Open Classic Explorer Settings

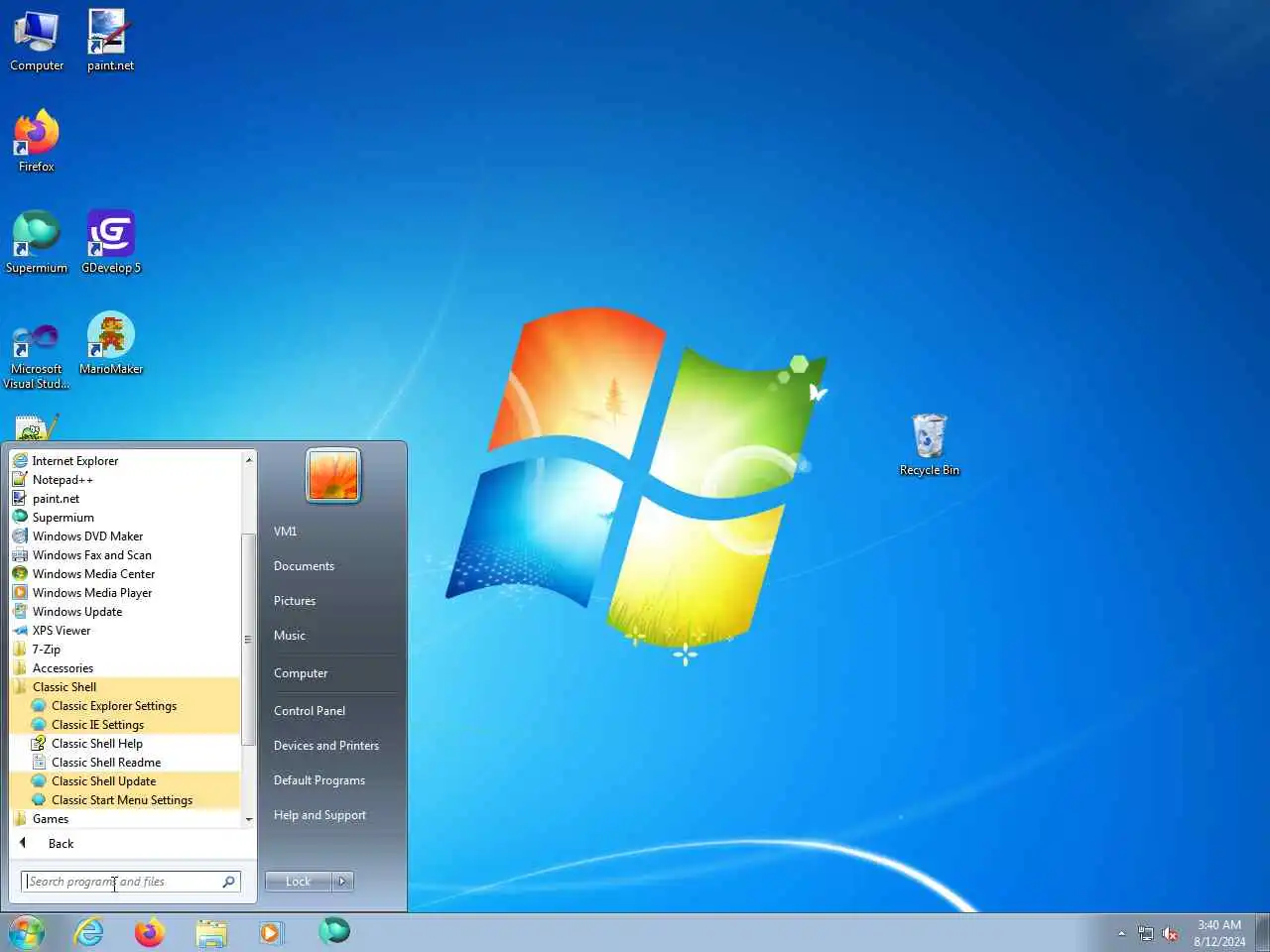tap(125, 705)
